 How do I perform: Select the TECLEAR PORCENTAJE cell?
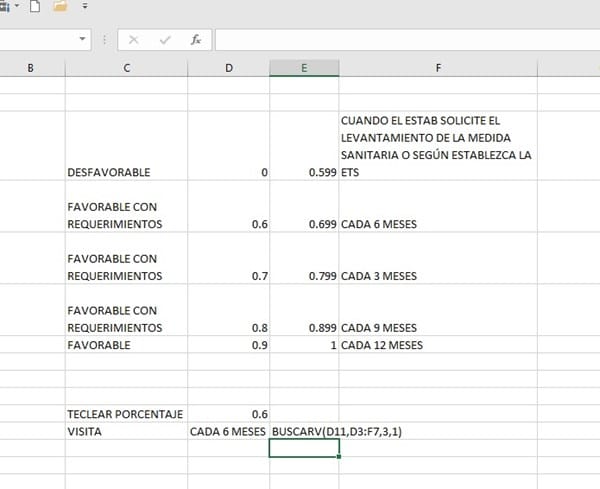pyautogui.click(x=127, y=414)
